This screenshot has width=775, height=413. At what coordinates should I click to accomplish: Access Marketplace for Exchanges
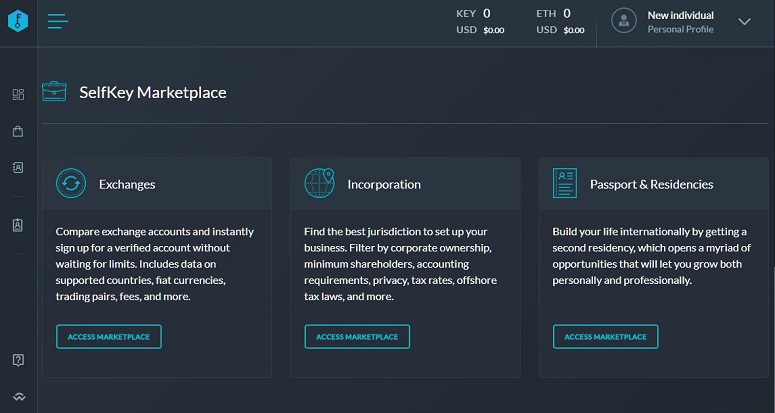109,337
